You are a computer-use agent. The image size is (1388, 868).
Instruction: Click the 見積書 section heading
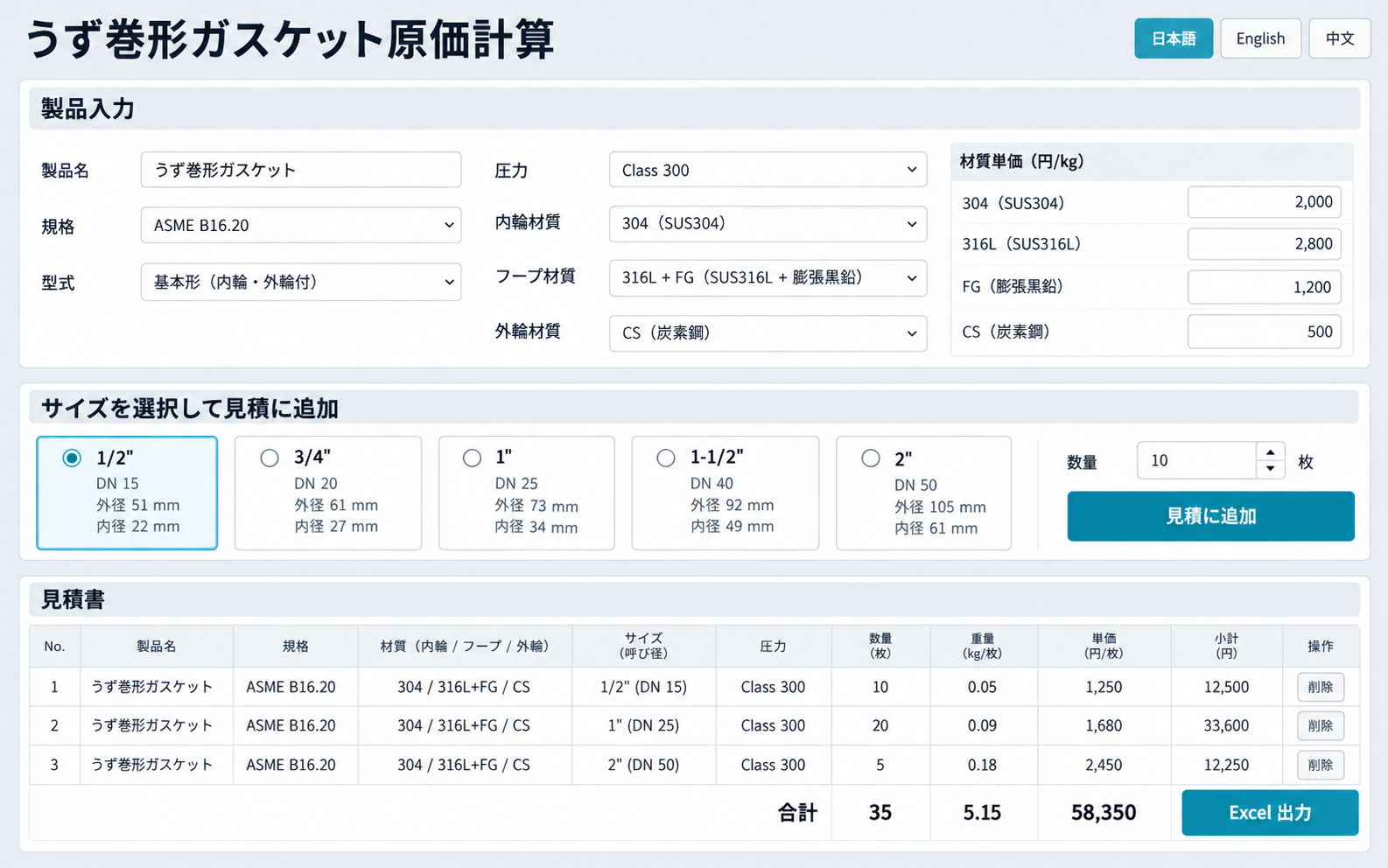click(x=73, y=599)
